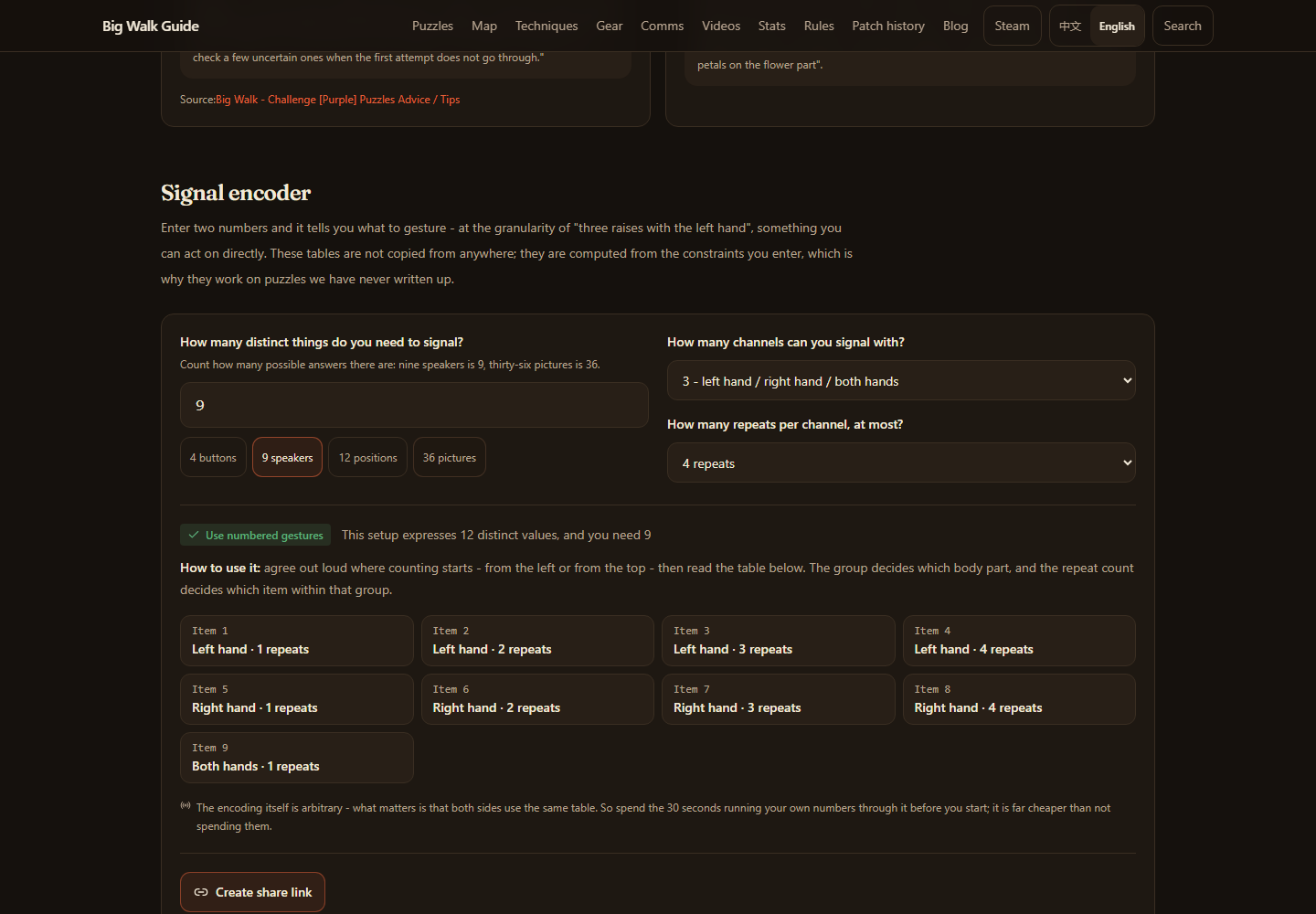Open the Comms page
Viewport: 1316px width, 914px height.
663,26
